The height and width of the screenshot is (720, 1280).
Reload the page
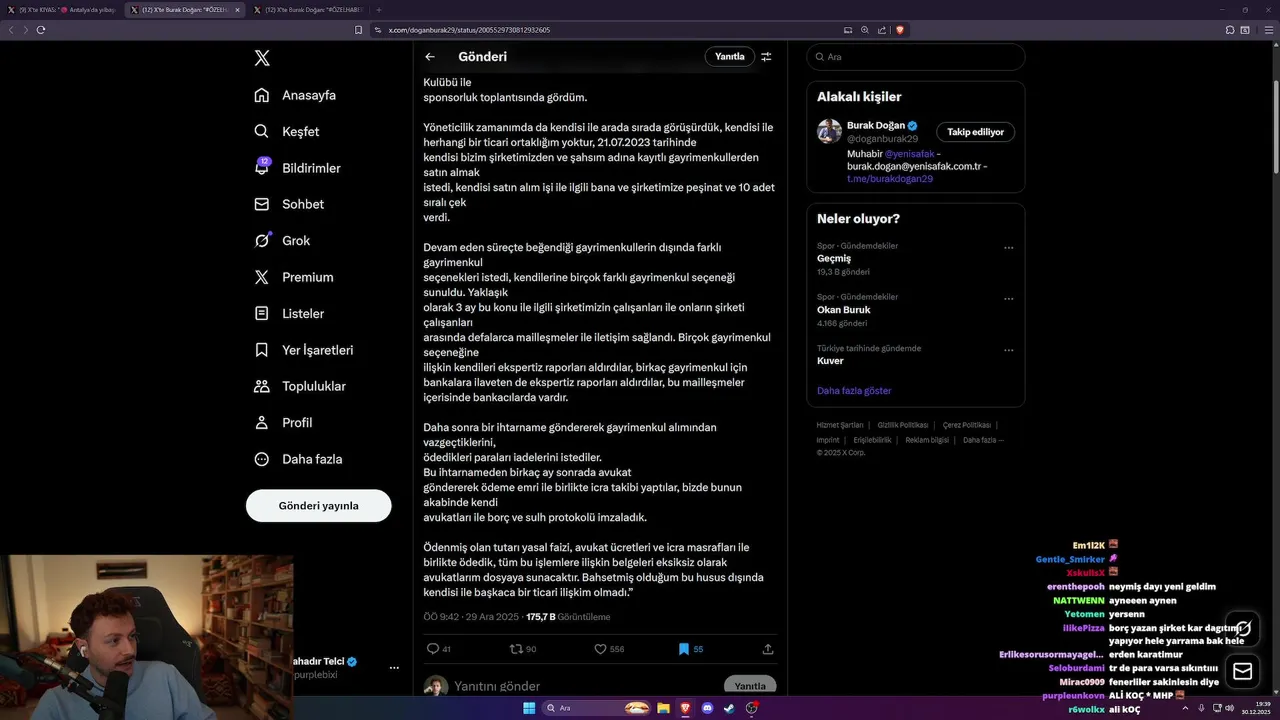pyautogui.click(x=41, y=30)
